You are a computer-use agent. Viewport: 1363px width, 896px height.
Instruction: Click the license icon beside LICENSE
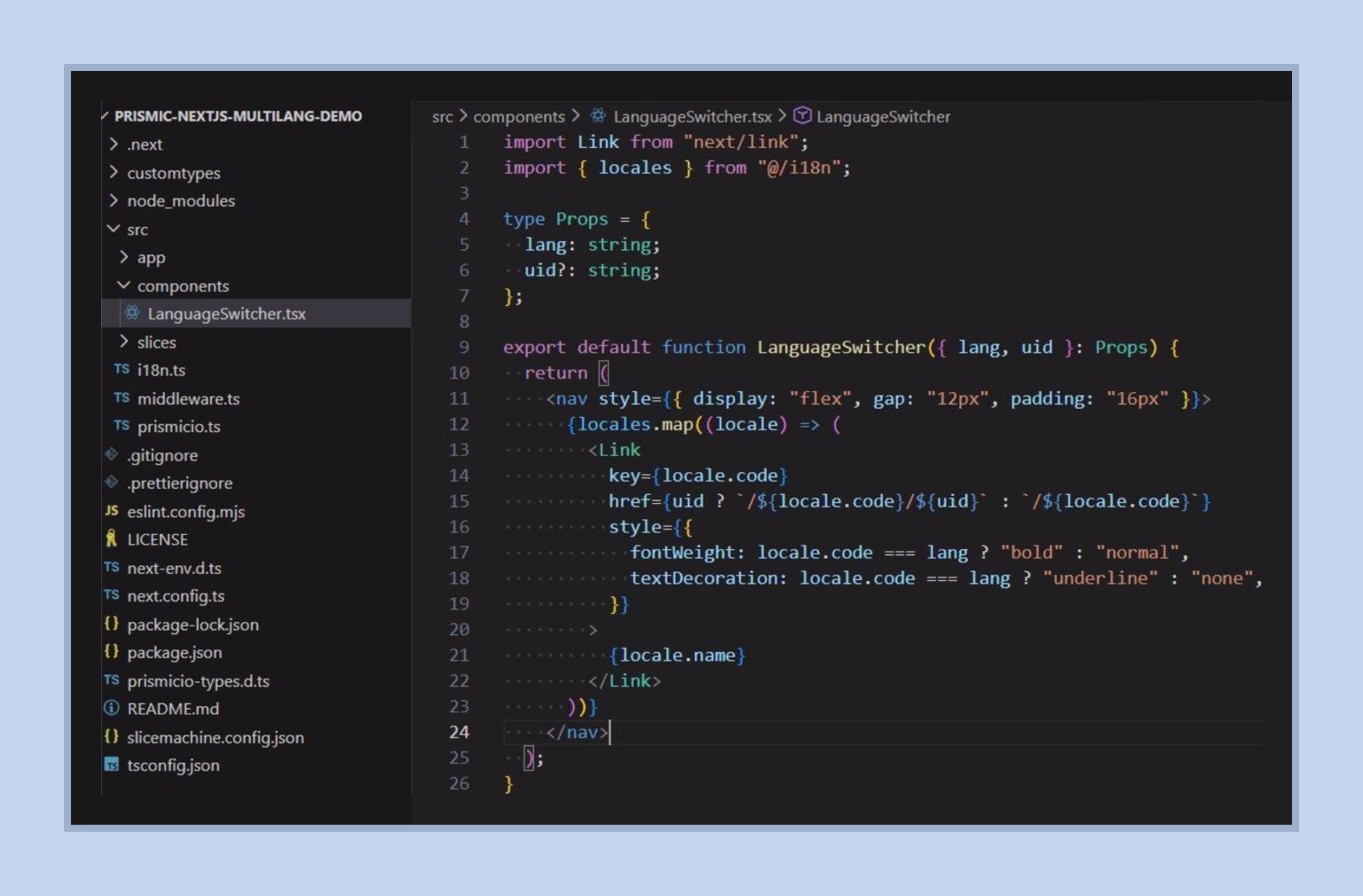point(112,538)
